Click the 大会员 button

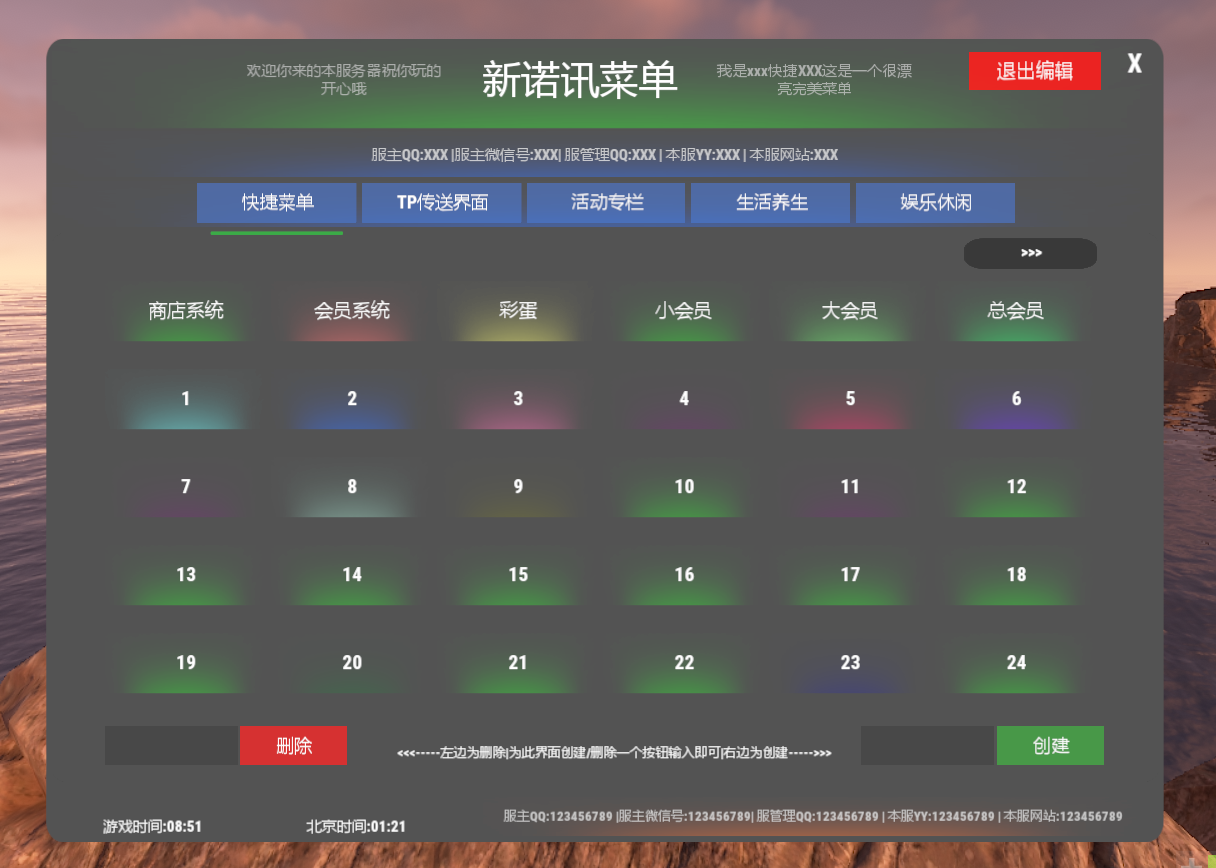click(x=850, y=312)
